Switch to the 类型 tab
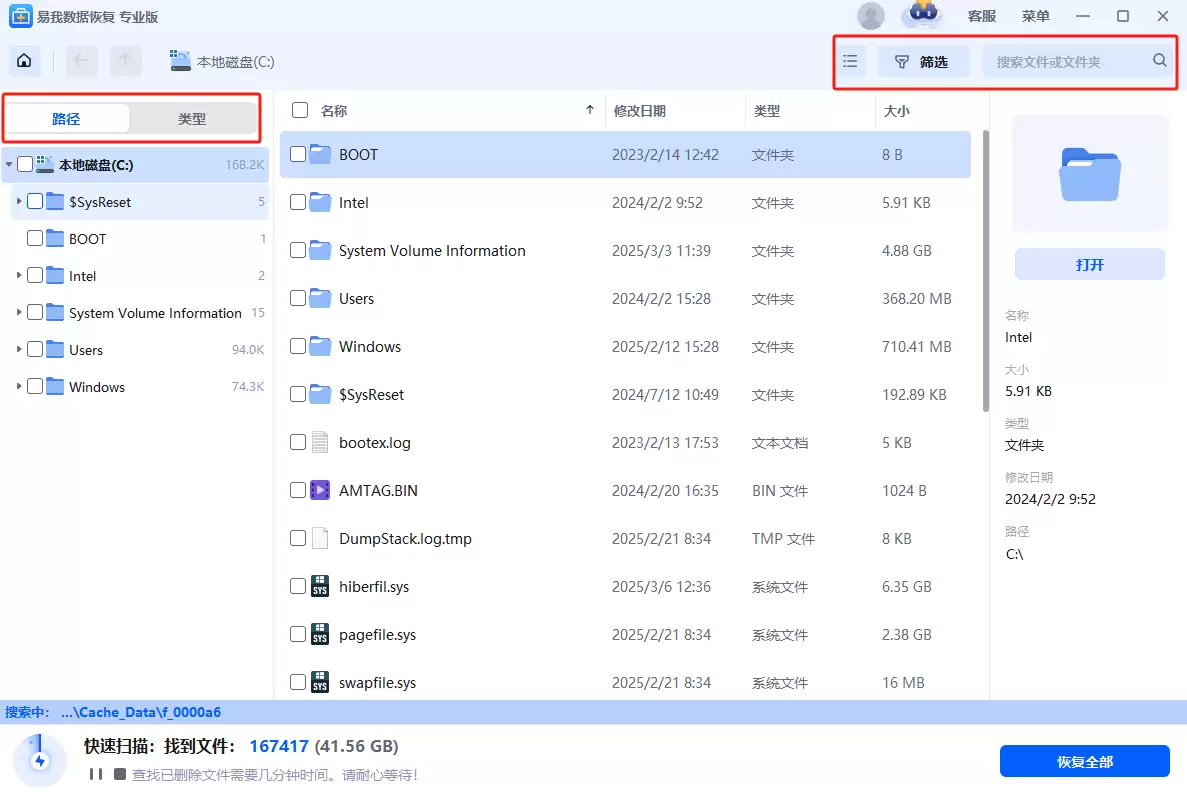The height and width of the screenshot is (792, 1187). 192,119
